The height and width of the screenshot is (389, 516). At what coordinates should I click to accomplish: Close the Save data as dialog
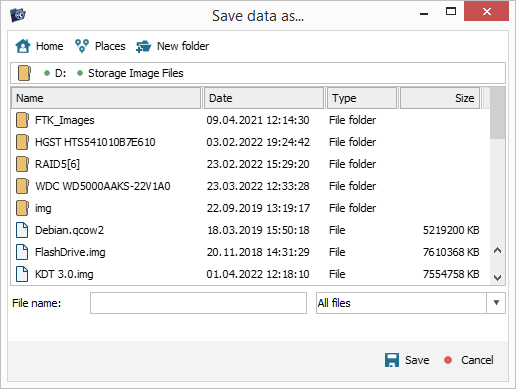[x=486, y=11]
